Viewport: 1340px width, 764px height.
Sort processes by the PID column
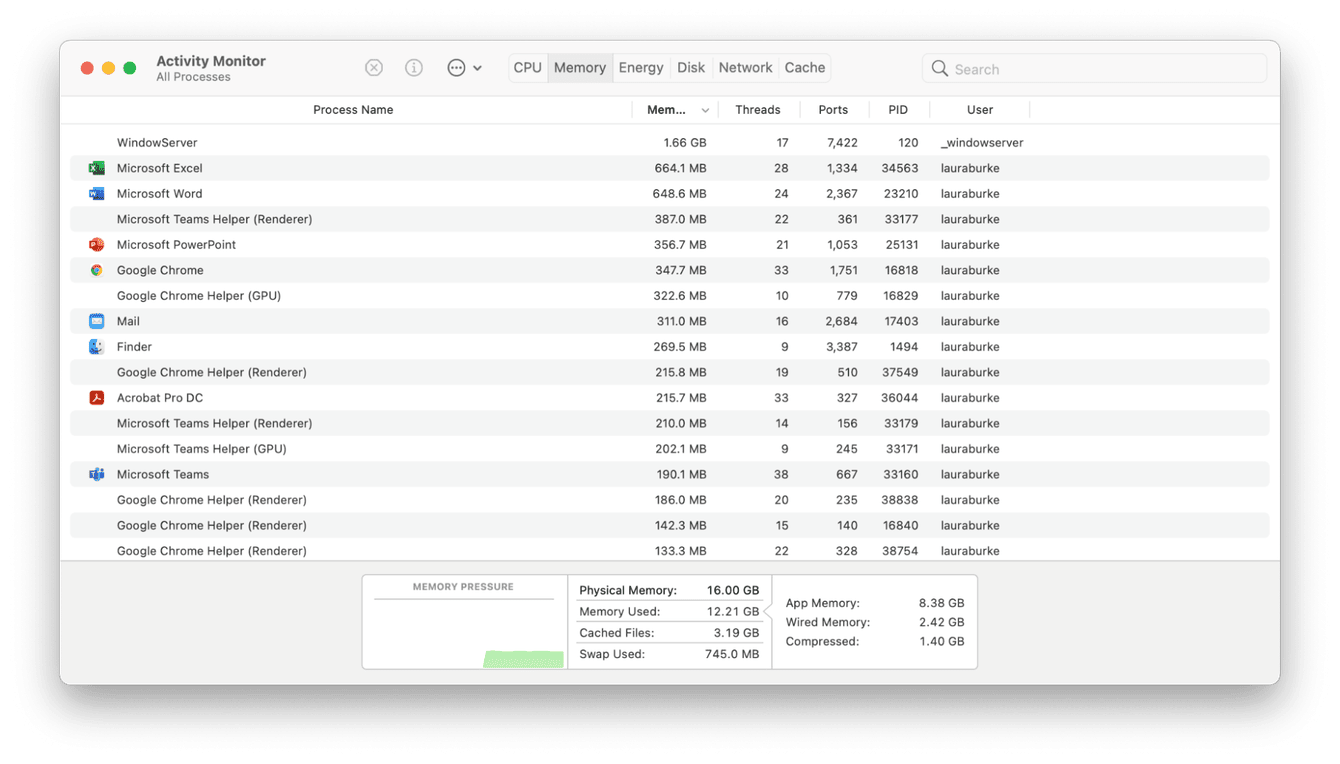(x=898, y=109)
